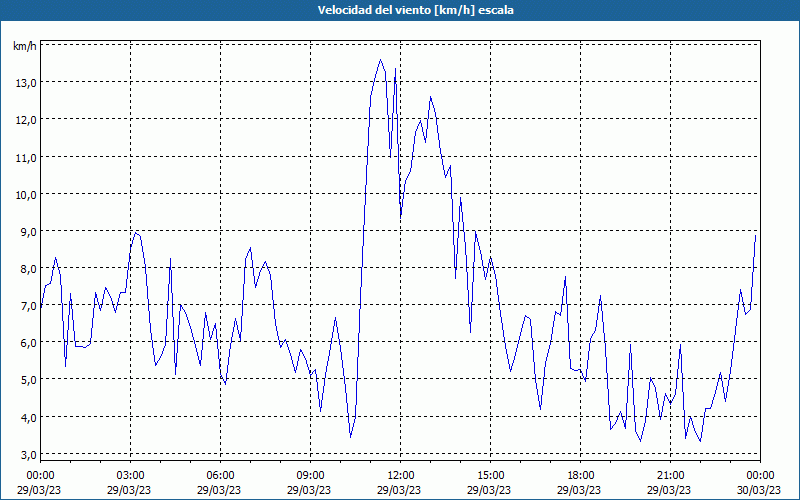Click the 11,0 y-axis value
This screenshot has height=500, width=800.
pyautogui.click(x=26, y=158)
